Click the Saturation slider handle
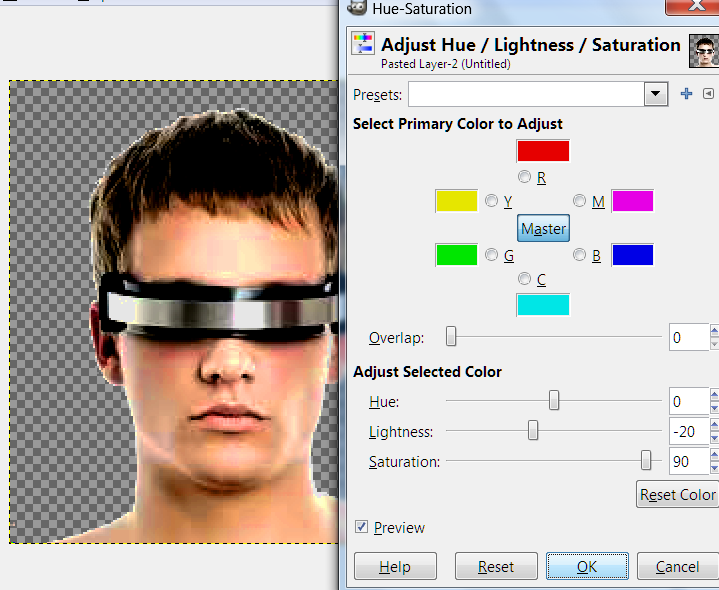The image size is (719, 590). click(x=646, y=460)
